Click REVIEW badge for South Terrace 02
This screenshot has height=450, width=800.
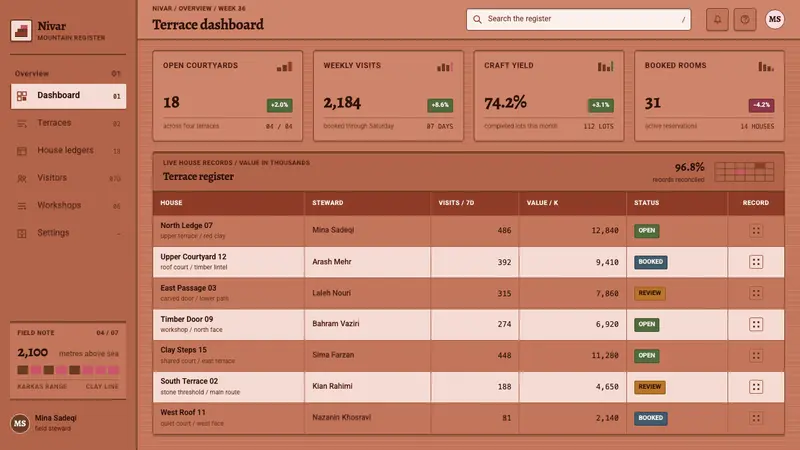pyautogui.click(x=649, y=387)
